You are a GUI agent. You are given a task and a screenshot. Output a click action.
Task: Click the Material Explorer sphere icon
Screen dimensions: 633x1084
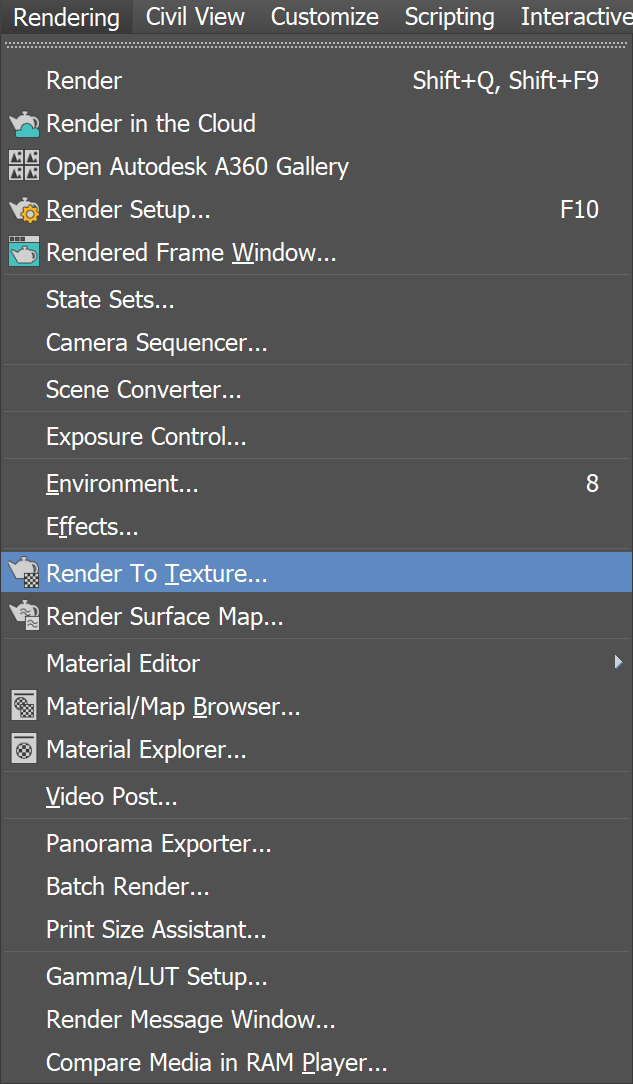pos(22,750)
